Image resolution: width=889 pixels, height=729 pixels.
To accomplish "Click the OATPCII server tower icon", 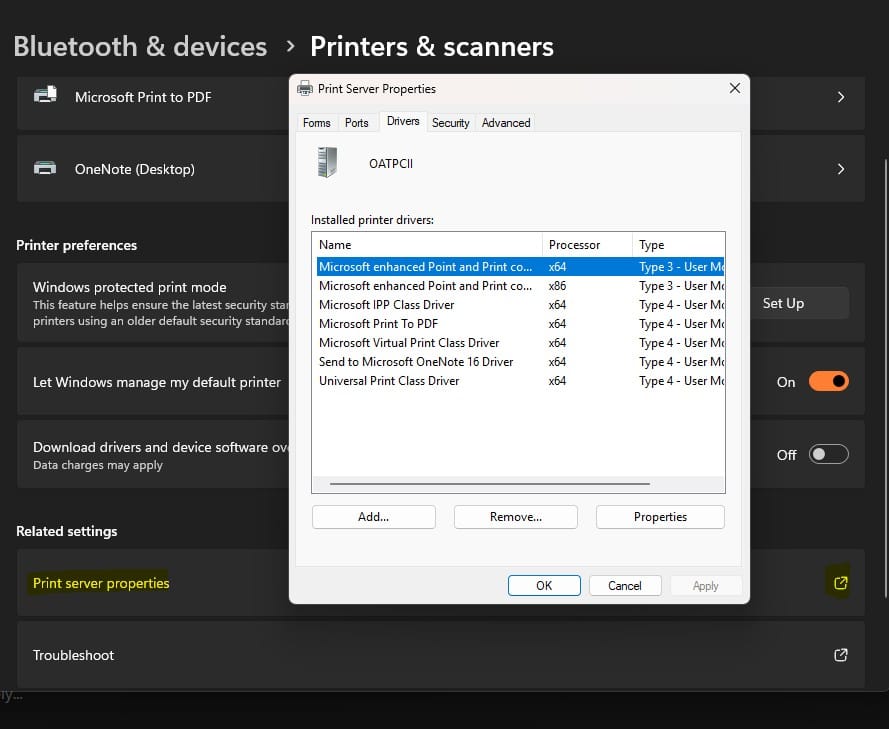I will (x=328, y=163).
